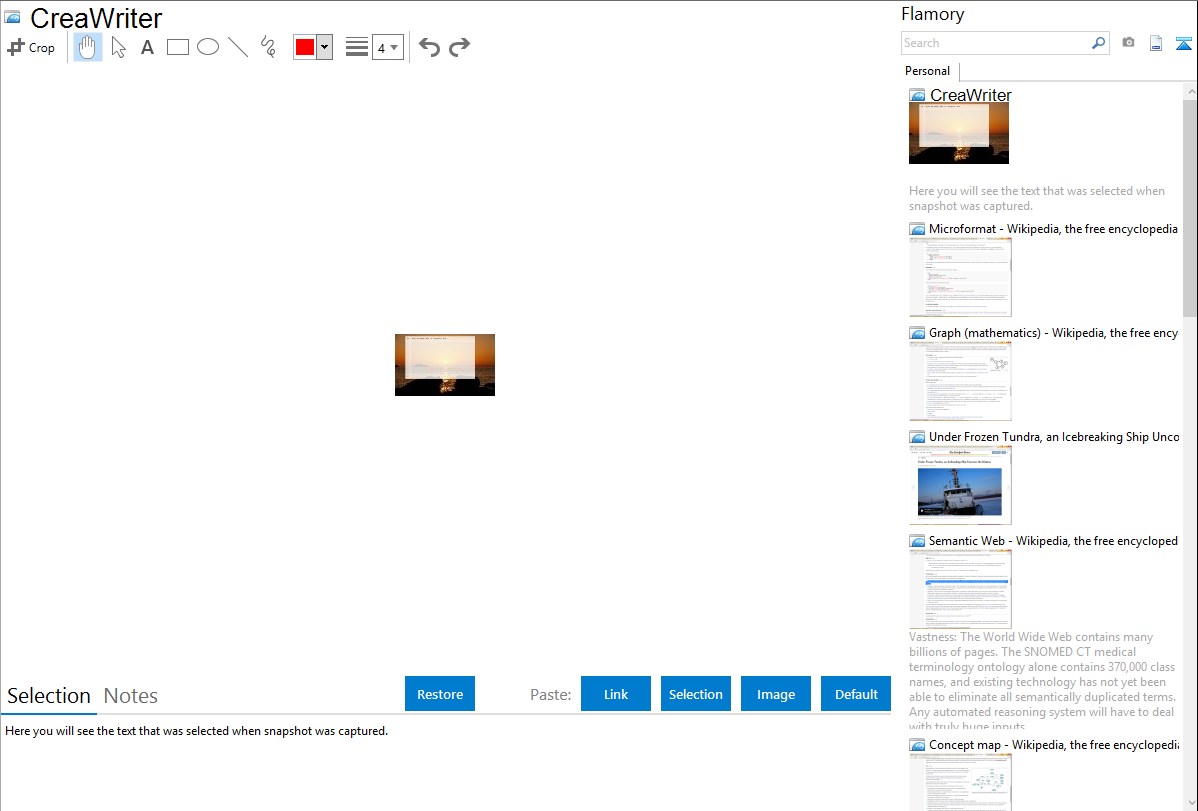This screenshot has height=811, width=1198.
Task: Click the selected-text placeholder in Selection pane
Action: tap(196, 731)
